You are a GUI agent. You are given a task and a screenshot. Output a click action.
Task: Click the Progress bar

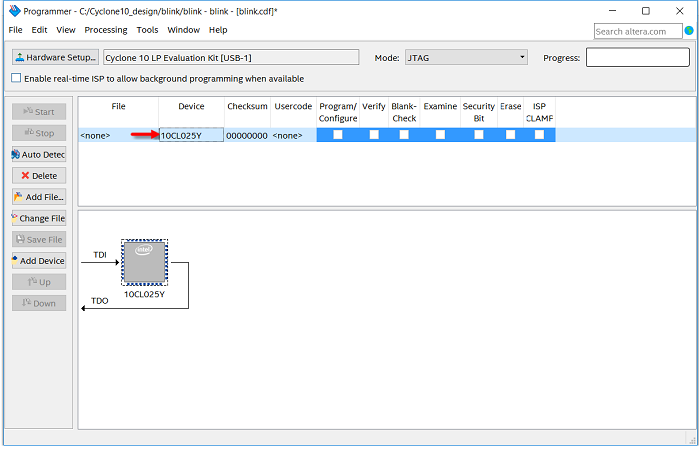point(638,58)
